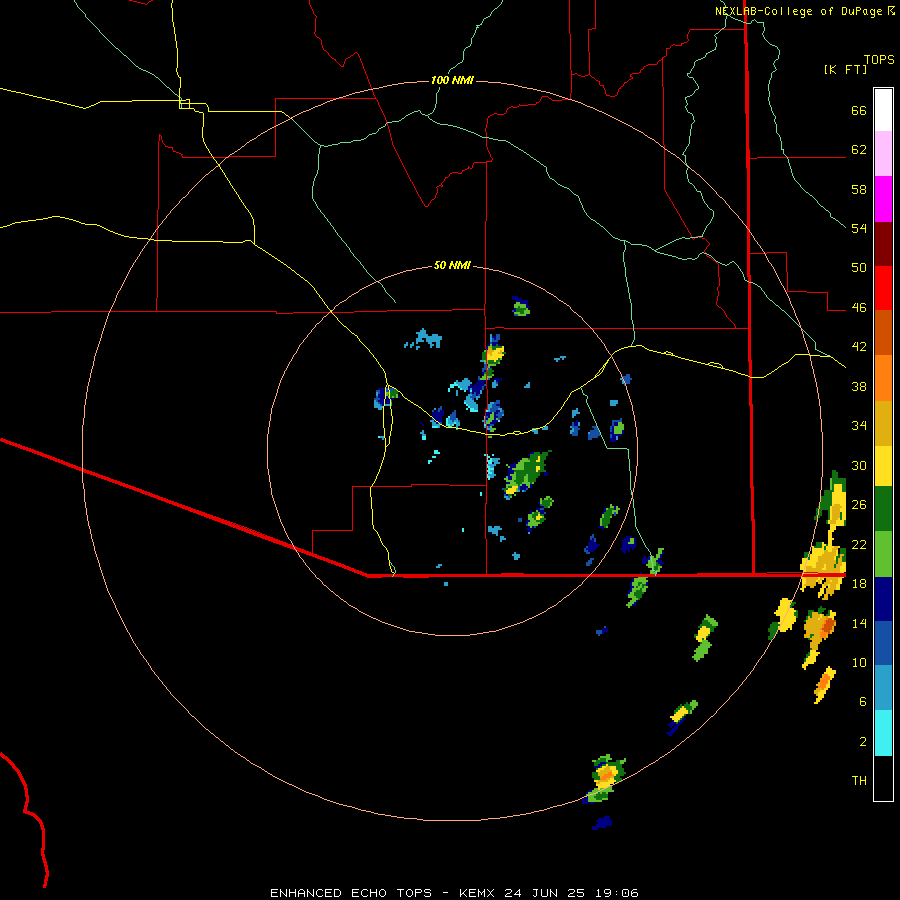The image size is (900, 900).
Task: Click the "NEXLAB-College of DuPage" label
Action: click(798, 11)
